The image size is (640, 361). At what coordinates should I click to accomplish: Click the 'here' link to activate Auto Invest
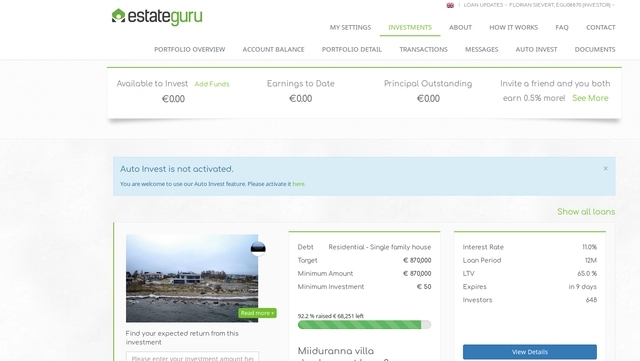[298, 184]
